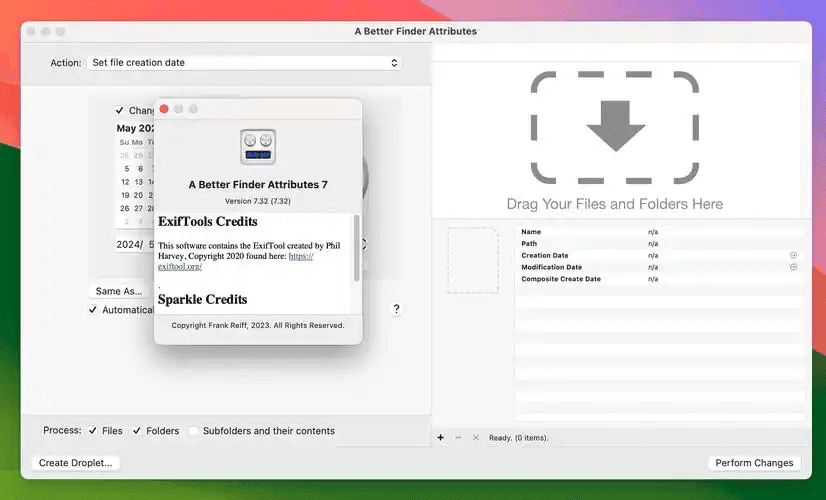Open help with the question mark button
The image size is (826, 500).
tap(396, 310)
